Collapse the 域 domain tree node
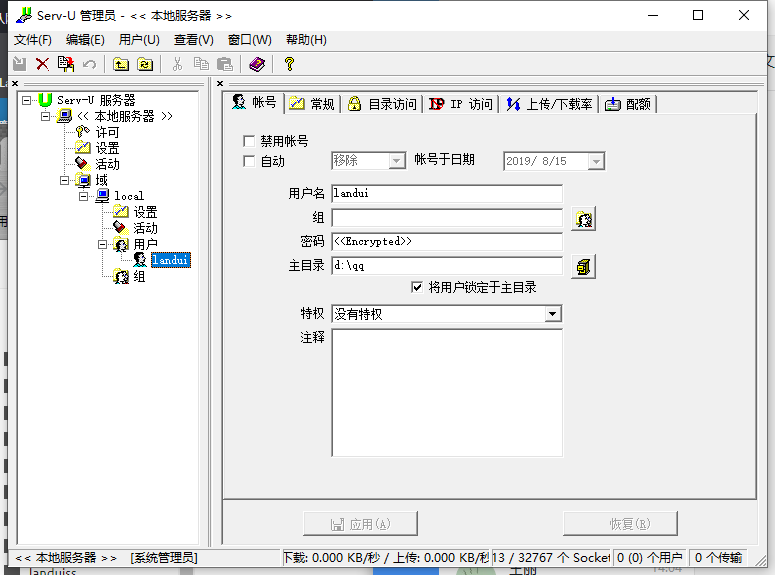 coord(65,180)
